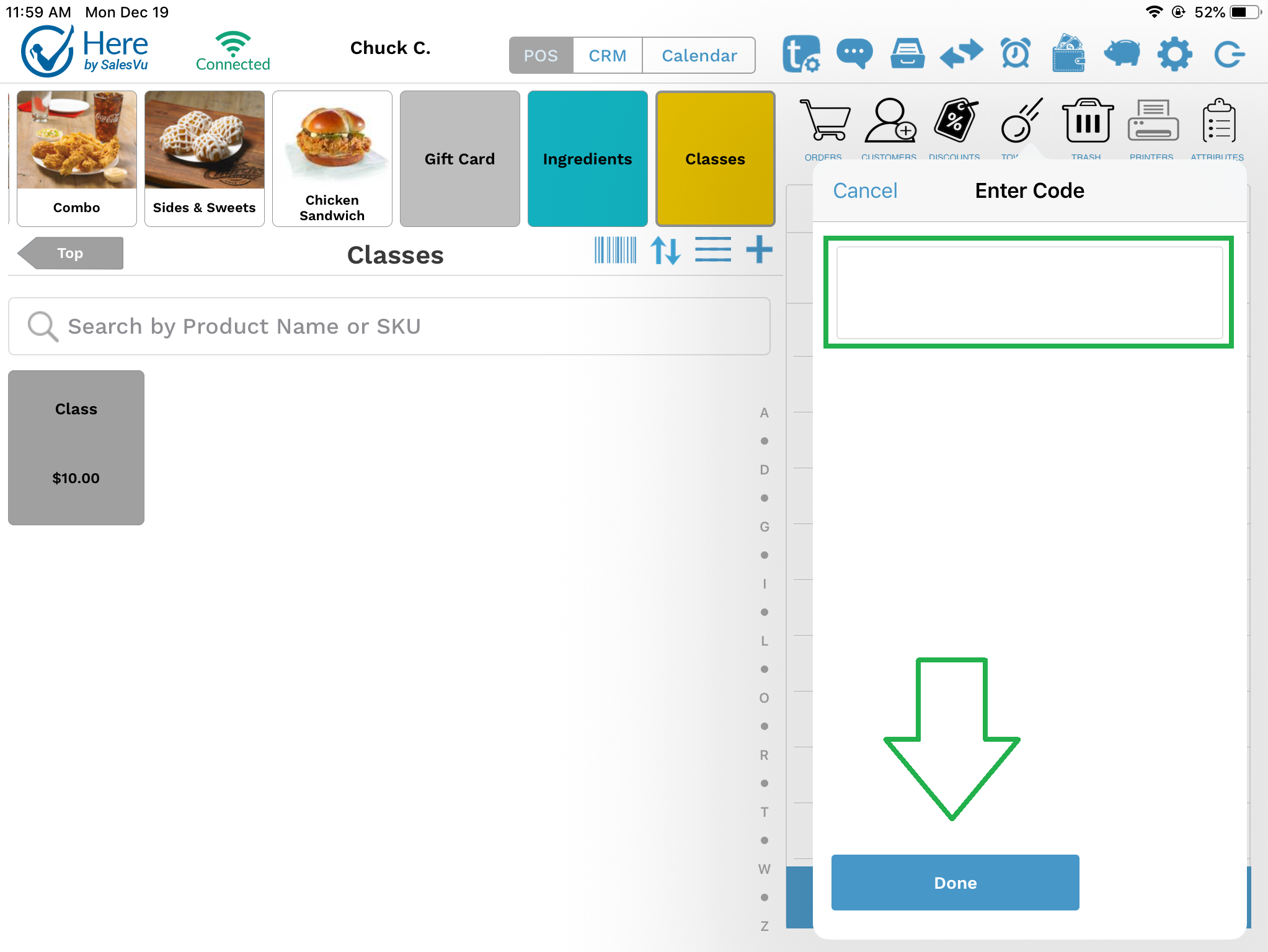Select the Gift Card category tile
This screenshot has width=1268, height=952.
[460, 159]
